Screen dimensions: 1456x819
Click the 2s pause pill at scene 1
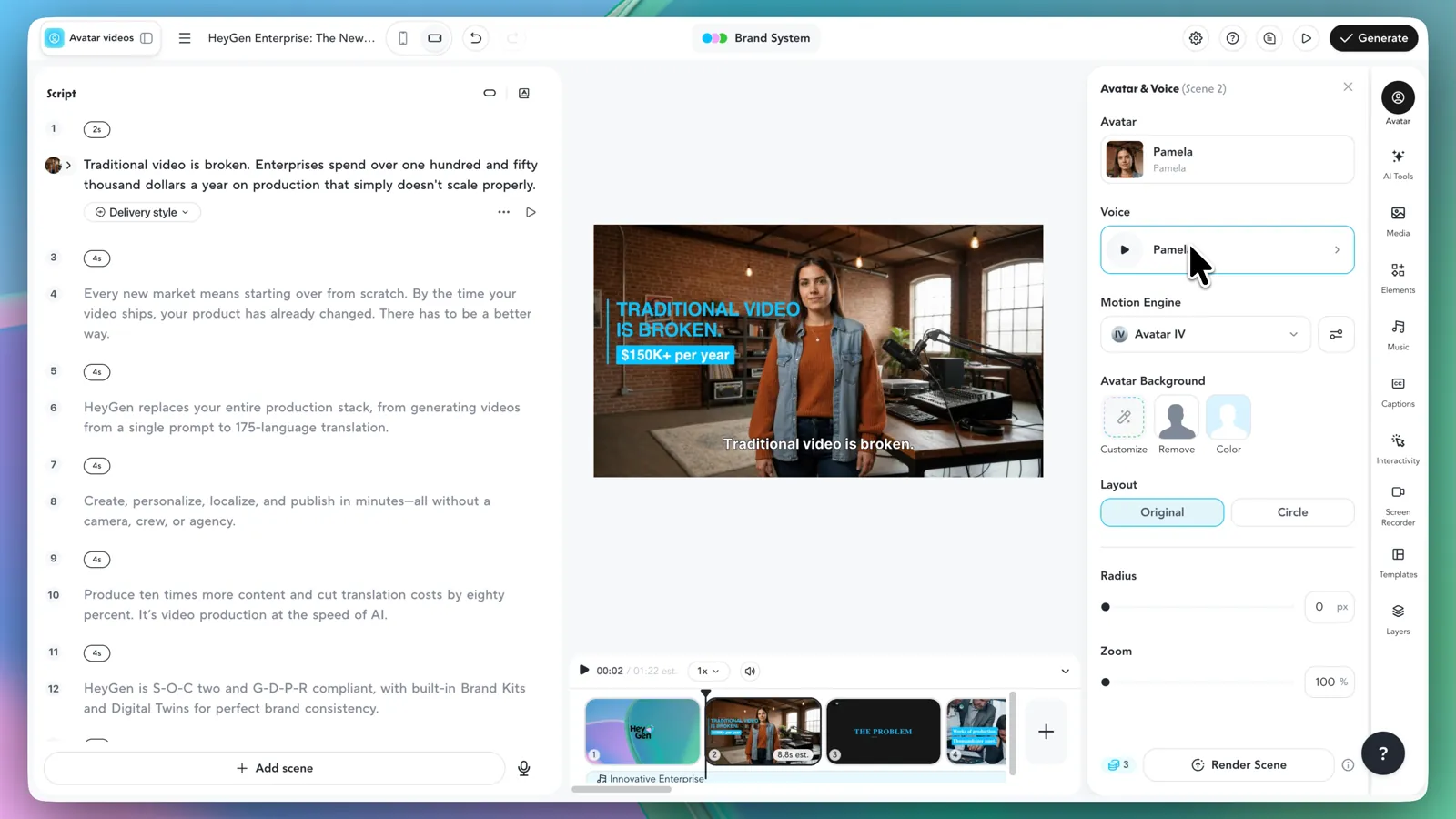pyautogui.click(x=96, y=129)
